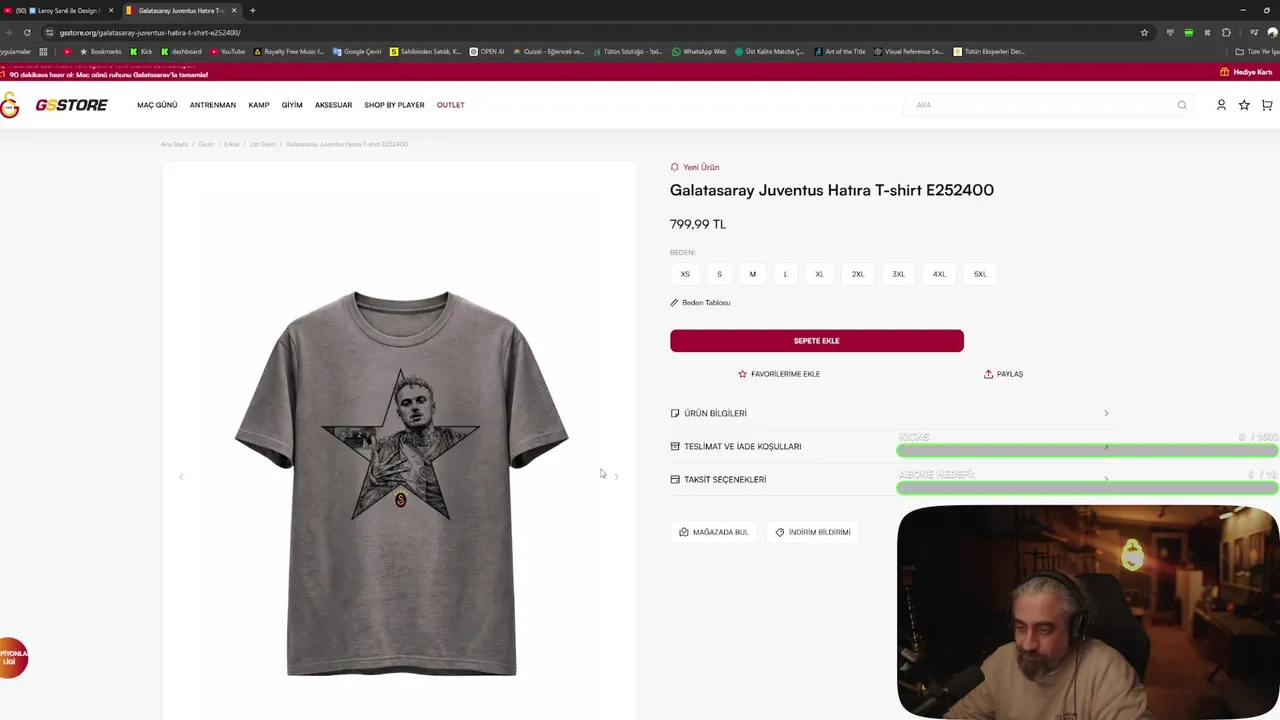Expand TESLİMAT VE İADE KOŞULLARI section

pos(742,447)
